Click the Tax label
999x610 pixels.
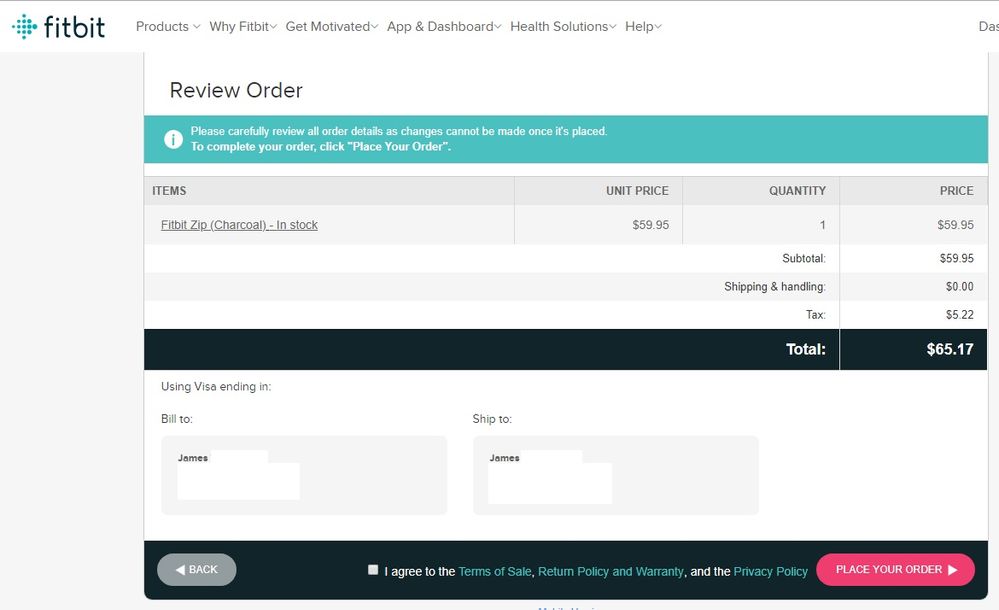(x=816, y=315)
